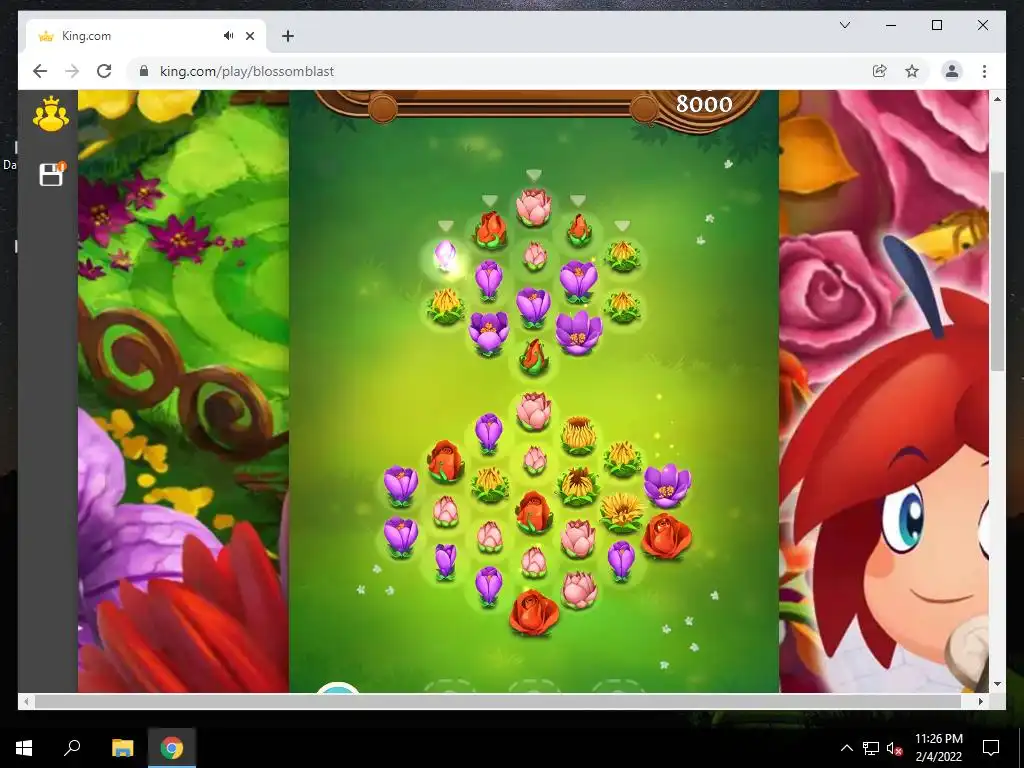Open the saved games icon in sidebar
The width and height of the screenshot is (1024, 768).
click(x=52, y=174)
